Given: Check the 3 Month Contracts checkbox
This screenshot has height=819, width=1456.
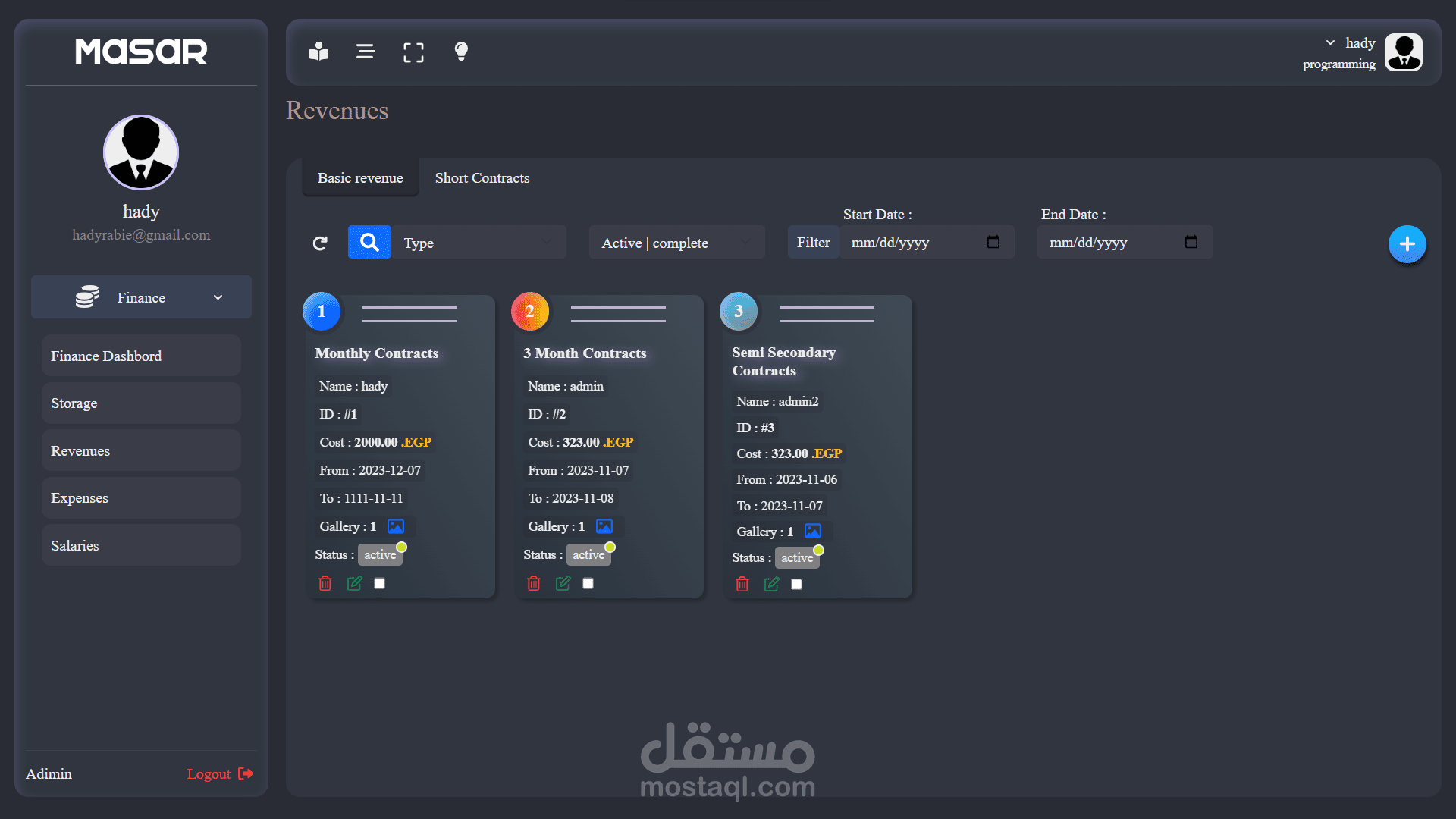Looking at the screenshot, I should click(x=588, y=583).
